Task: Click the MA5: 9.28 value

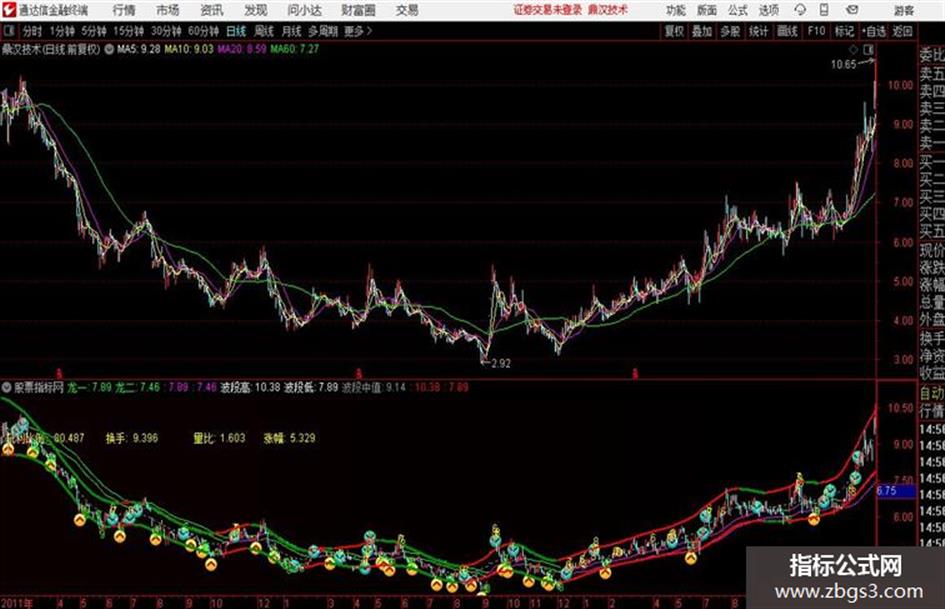Action: [x=139, y=49]
